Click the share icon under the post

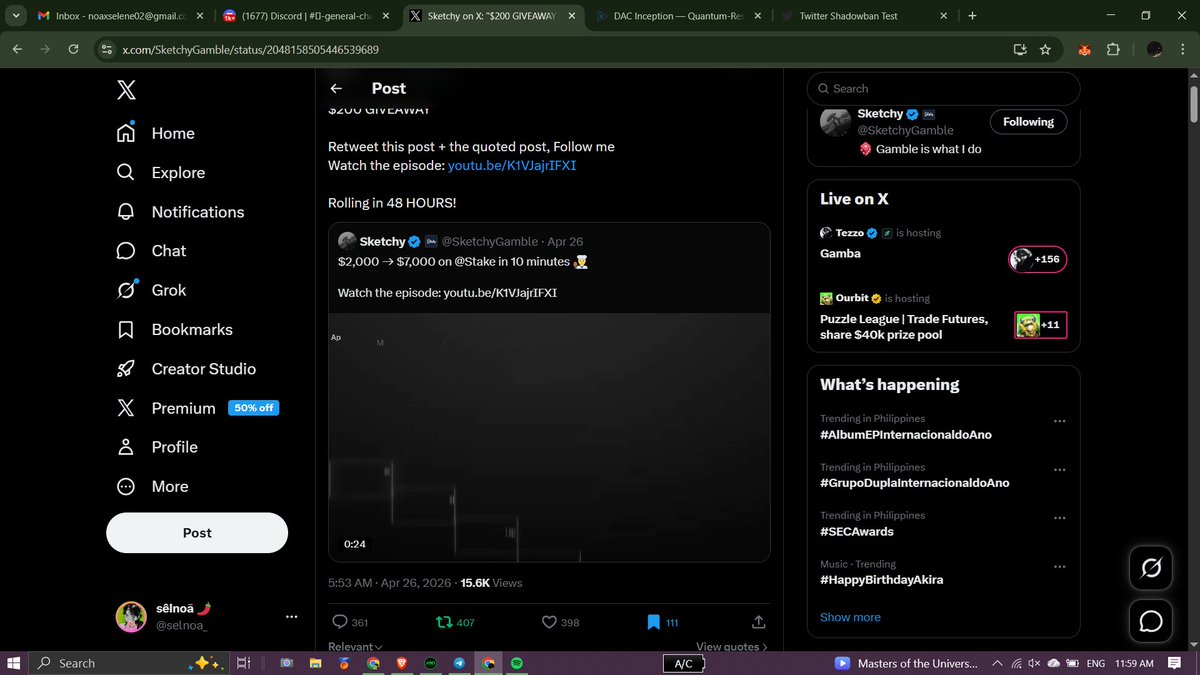pos(759,622)
